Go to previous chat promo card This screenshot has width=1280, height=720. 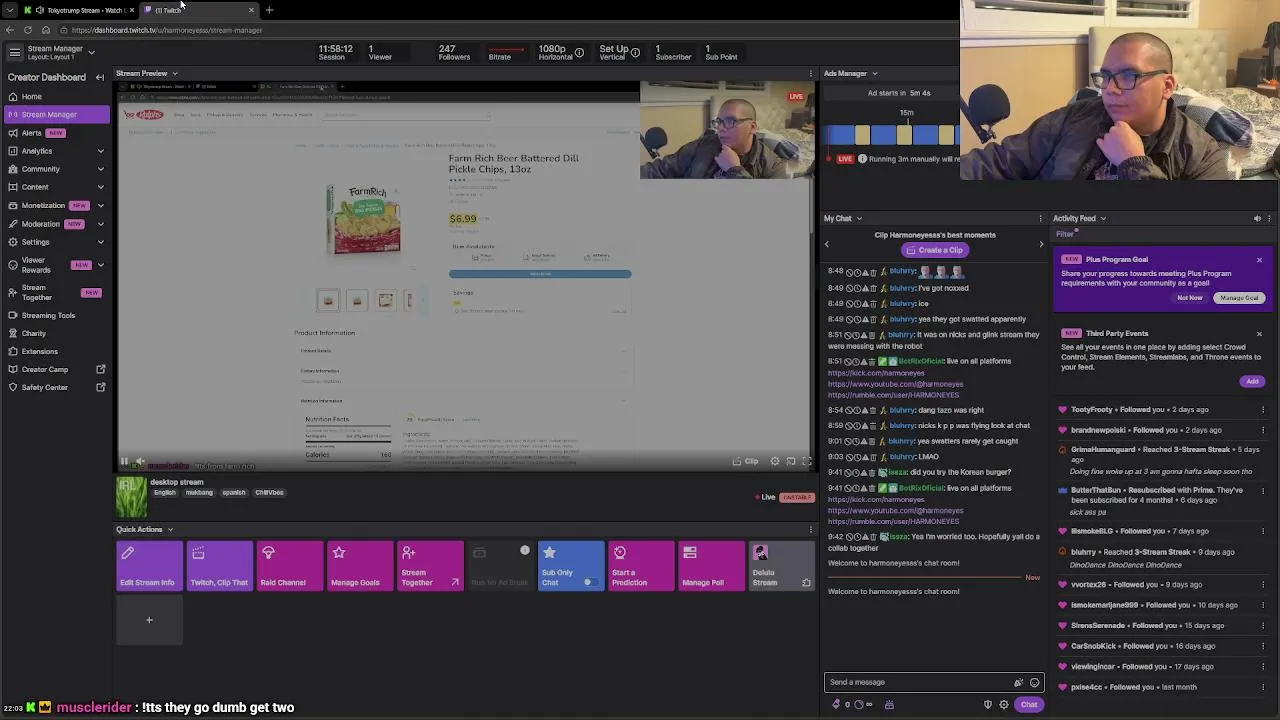[x=827, y=244]
